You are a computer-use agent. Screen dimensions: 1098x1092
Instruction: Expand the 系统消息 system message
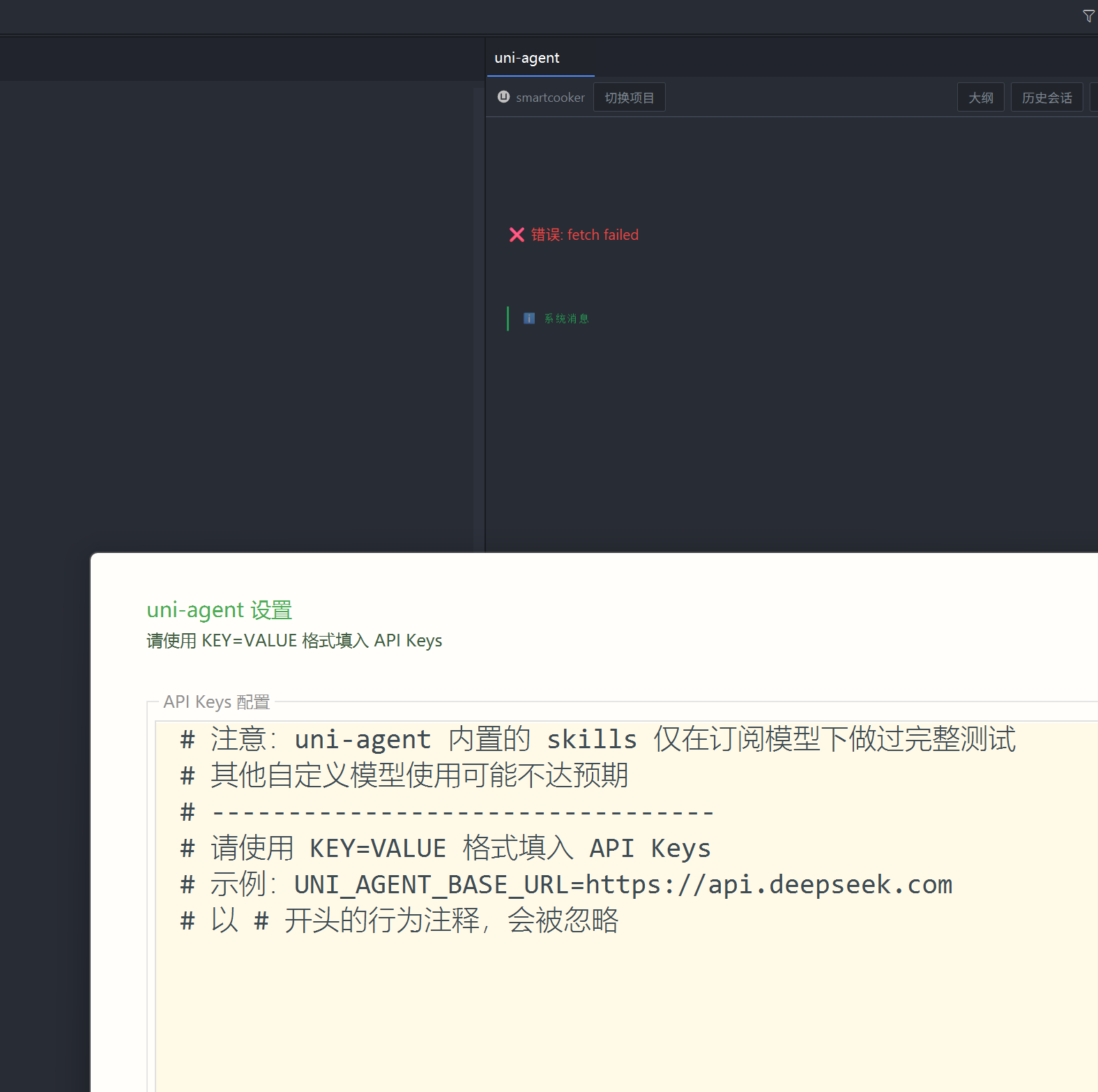point(566,319)
